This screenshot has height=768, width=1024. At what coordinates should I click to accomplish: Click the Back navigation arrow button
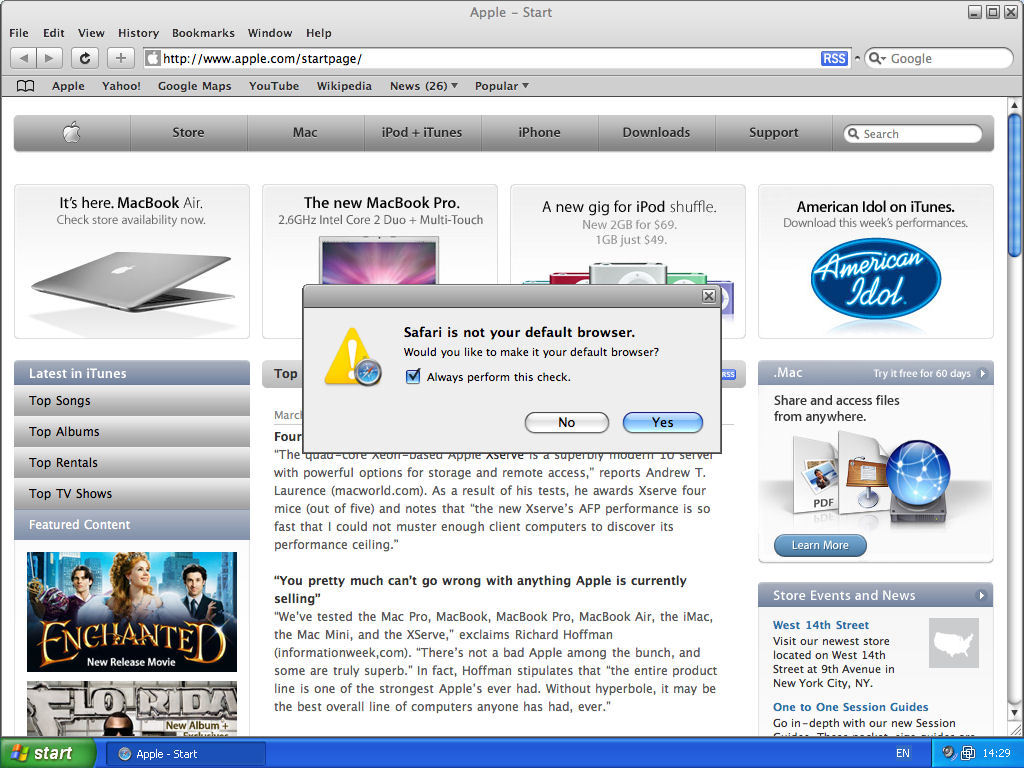24,58
